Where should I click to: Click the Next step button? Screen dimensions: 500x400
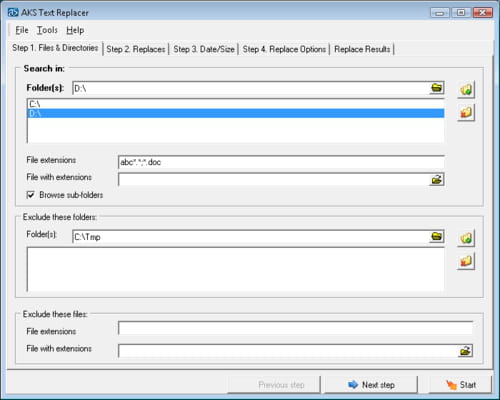click(x=371, y=385)
